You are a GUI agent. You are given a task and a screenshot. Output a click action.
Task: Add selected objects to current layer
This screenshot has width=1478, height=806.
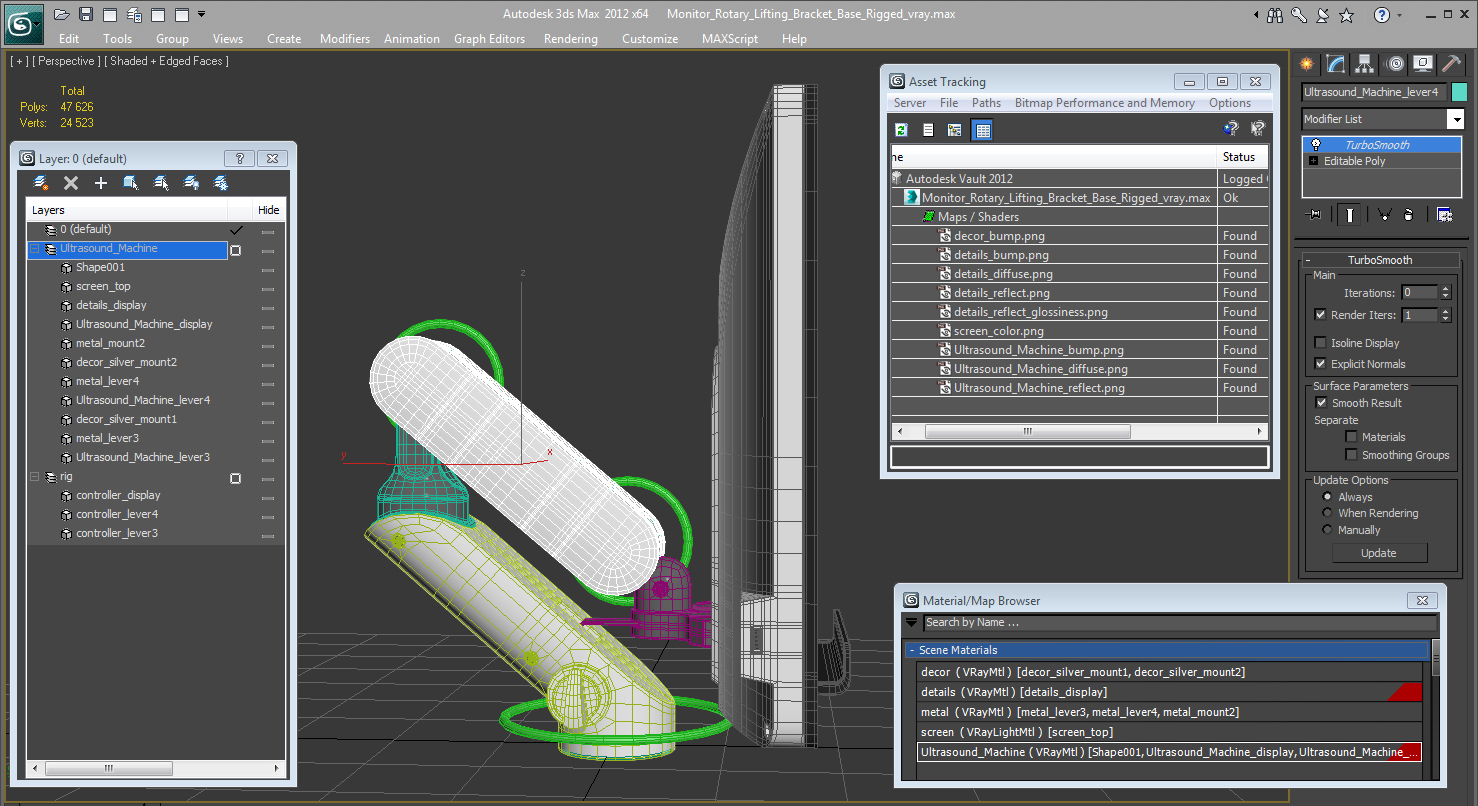click(x=100, y=182)
